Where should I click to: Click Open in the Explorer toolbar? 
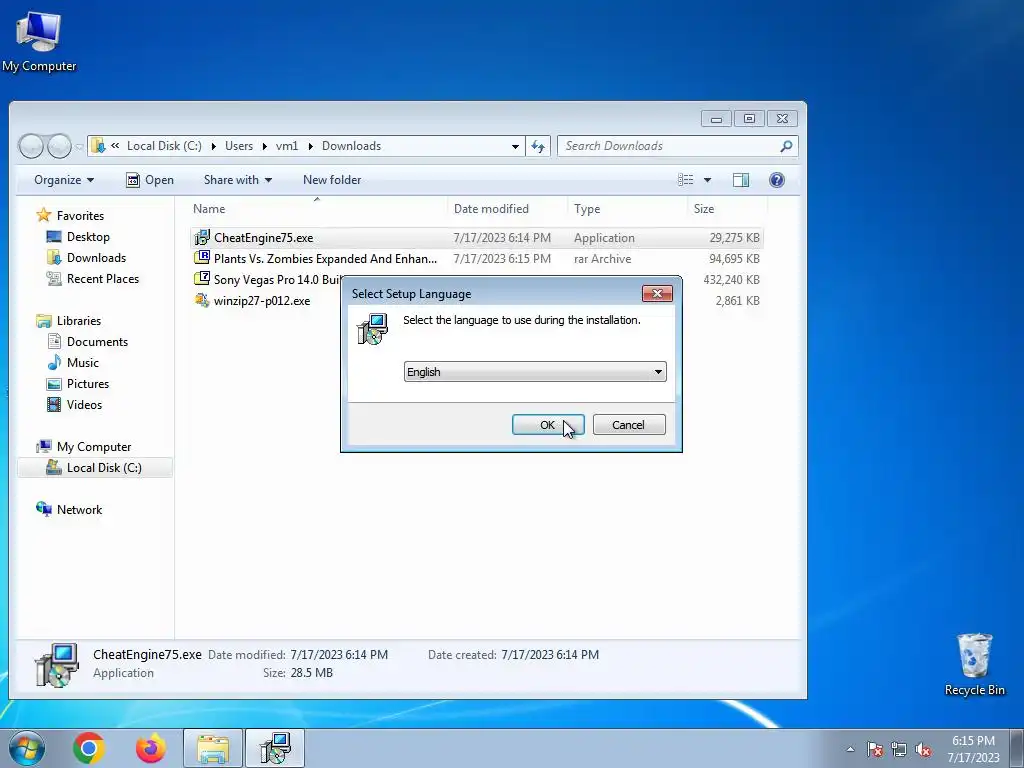click(150, 180)
